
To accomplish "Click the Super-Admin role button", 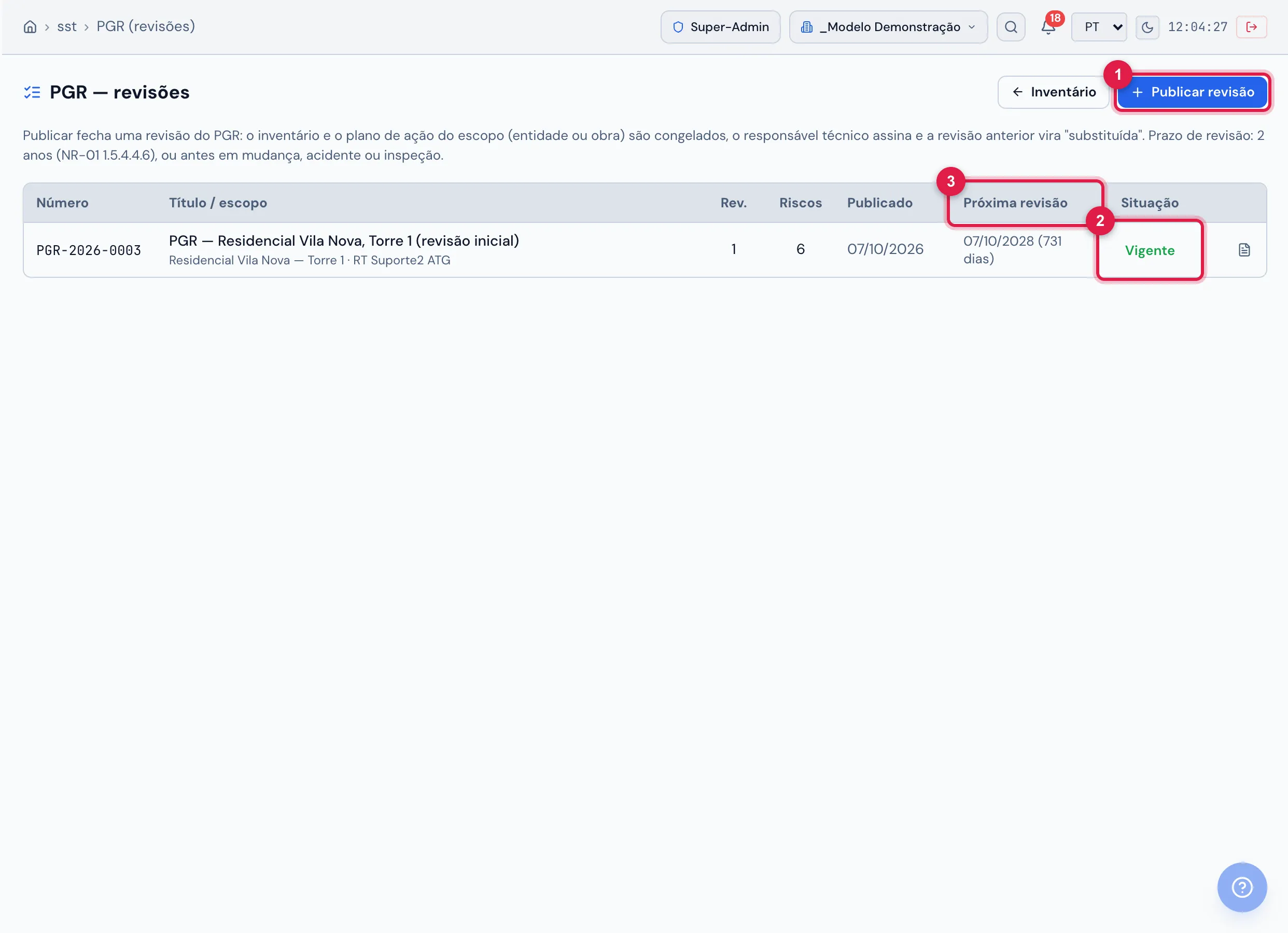I will 721,26.
